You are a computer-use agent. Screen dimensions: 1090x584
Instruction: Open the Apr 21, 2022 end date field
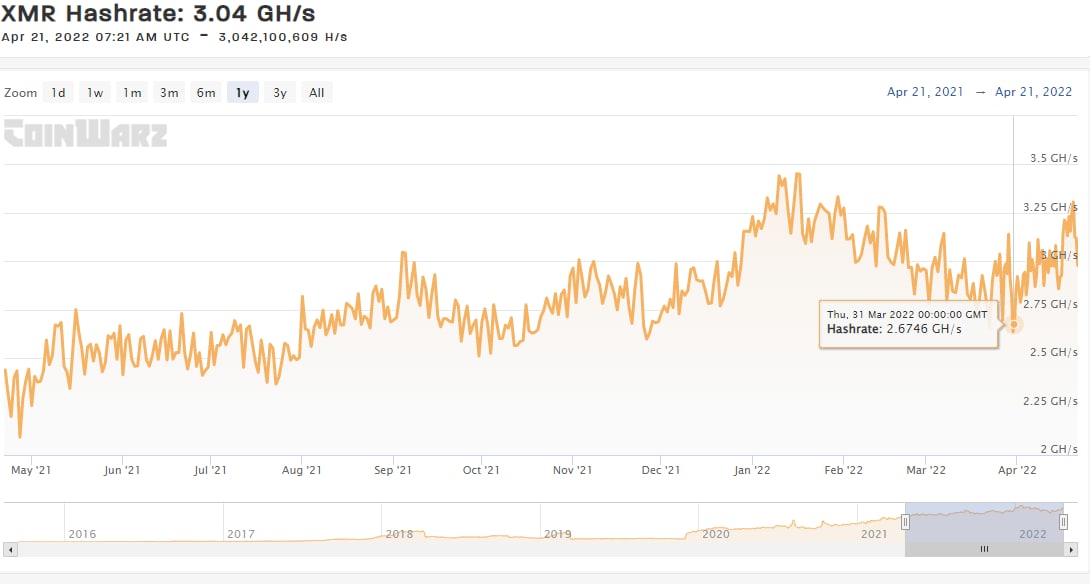pyautogui.click(x=1033, y=92)
